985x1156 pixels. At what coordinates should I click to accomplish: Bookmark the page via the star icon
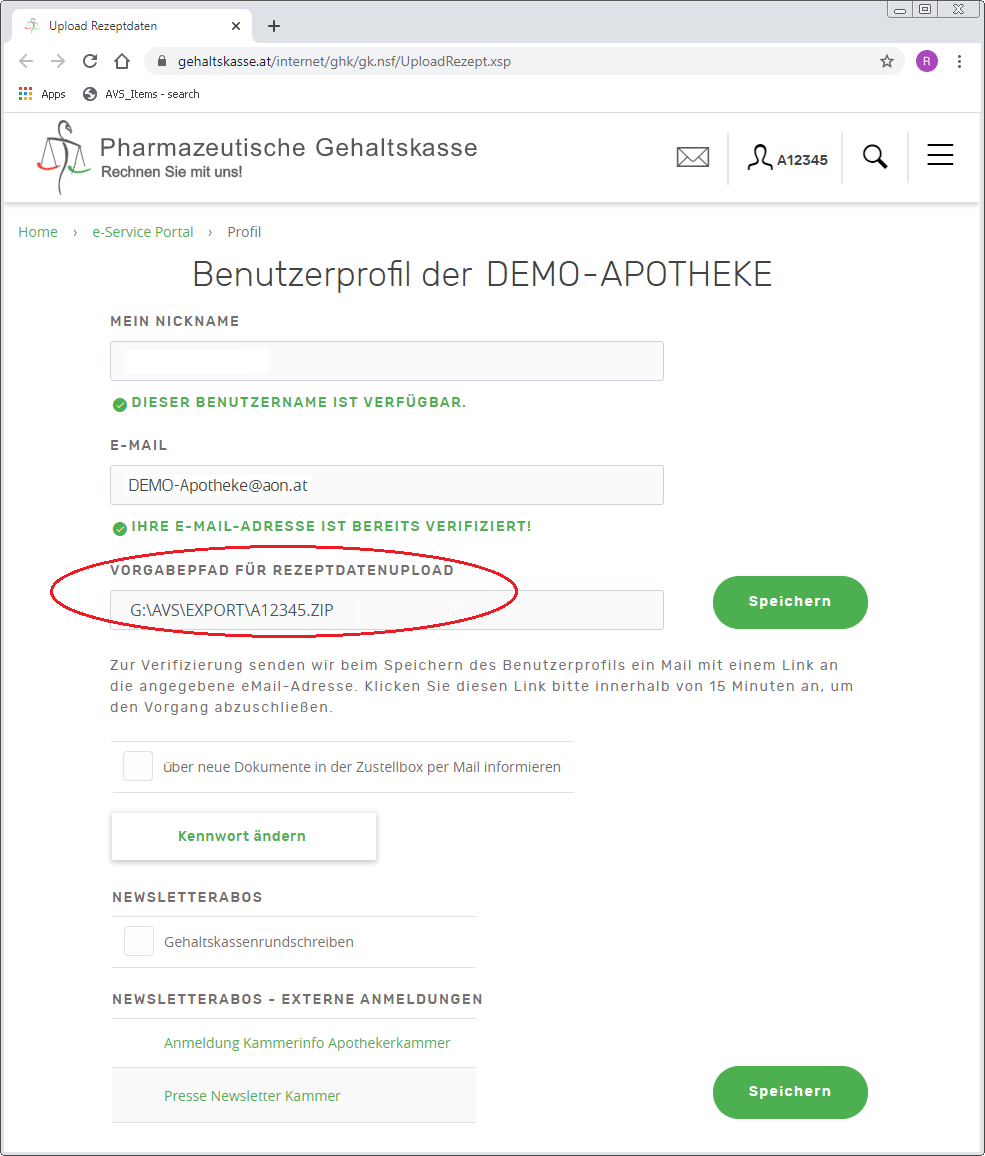coord(887,61)
